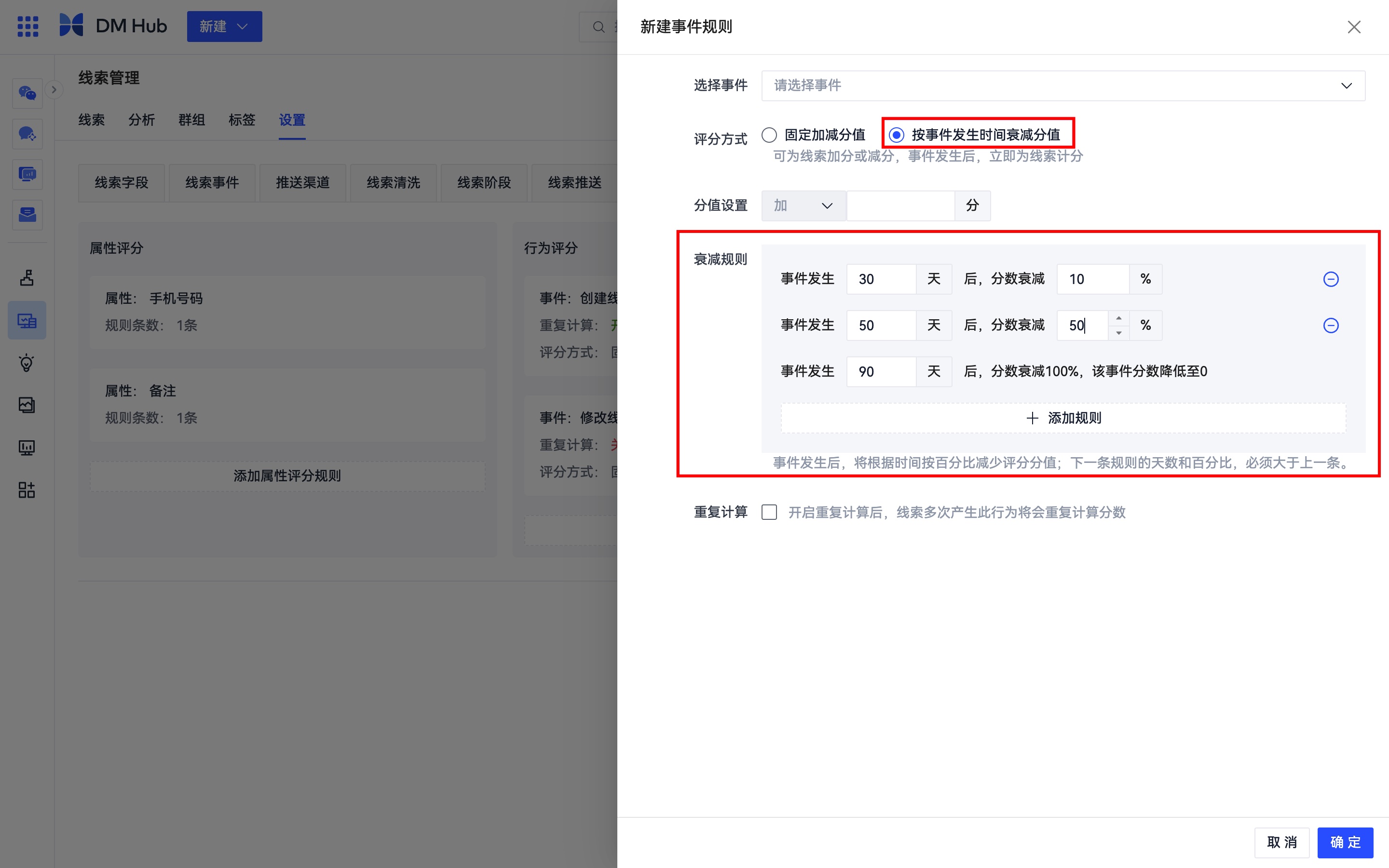Click the 添加规则 button
This screenshot has height=868, width=1389.
click(1063, 418)
